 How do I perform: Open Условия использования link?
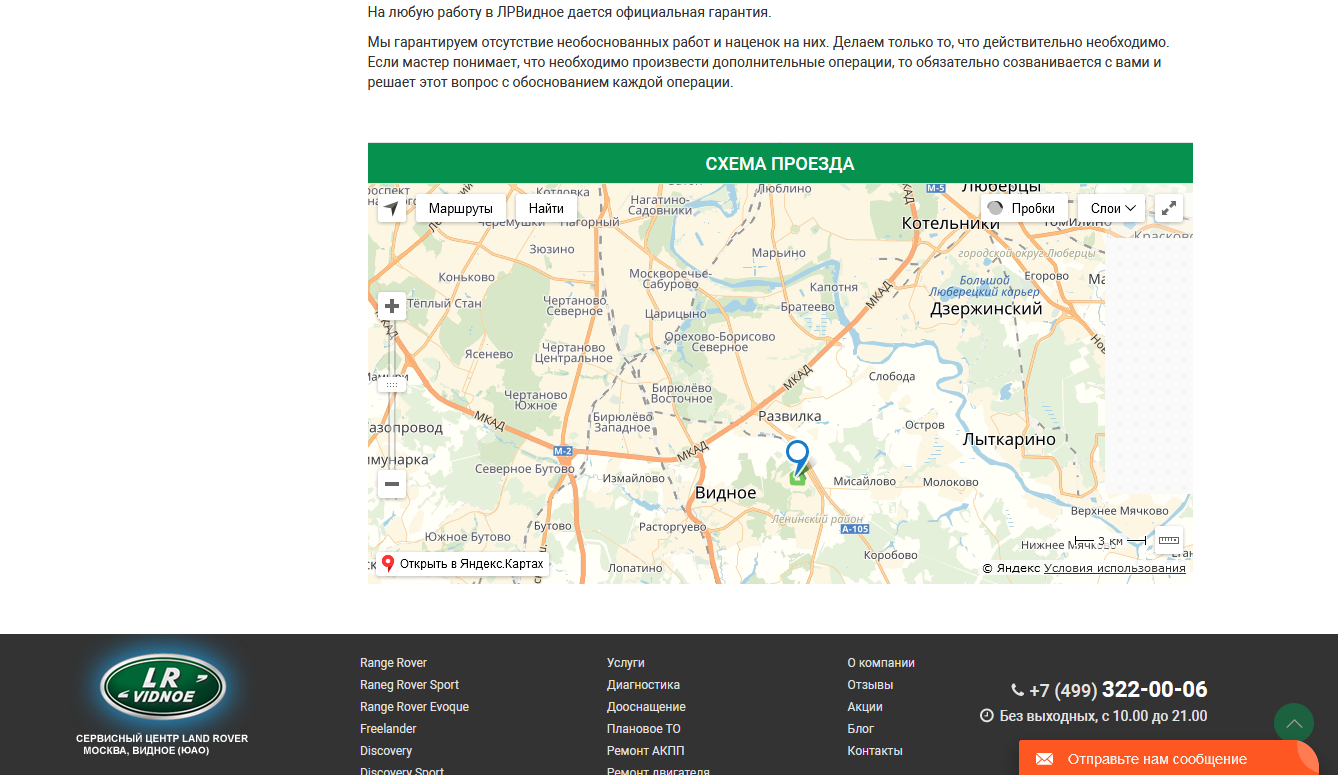[x=1115, y=568]
